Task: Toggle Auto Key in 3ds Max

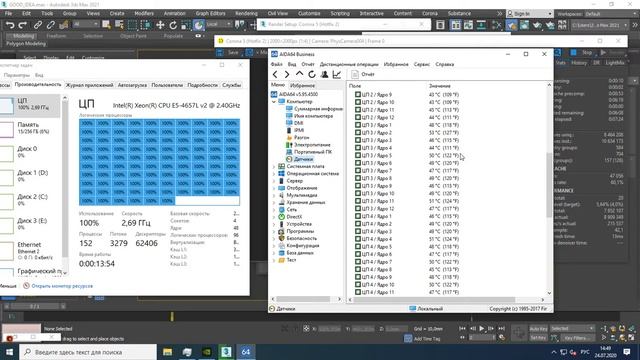Action: pos(538,329)
